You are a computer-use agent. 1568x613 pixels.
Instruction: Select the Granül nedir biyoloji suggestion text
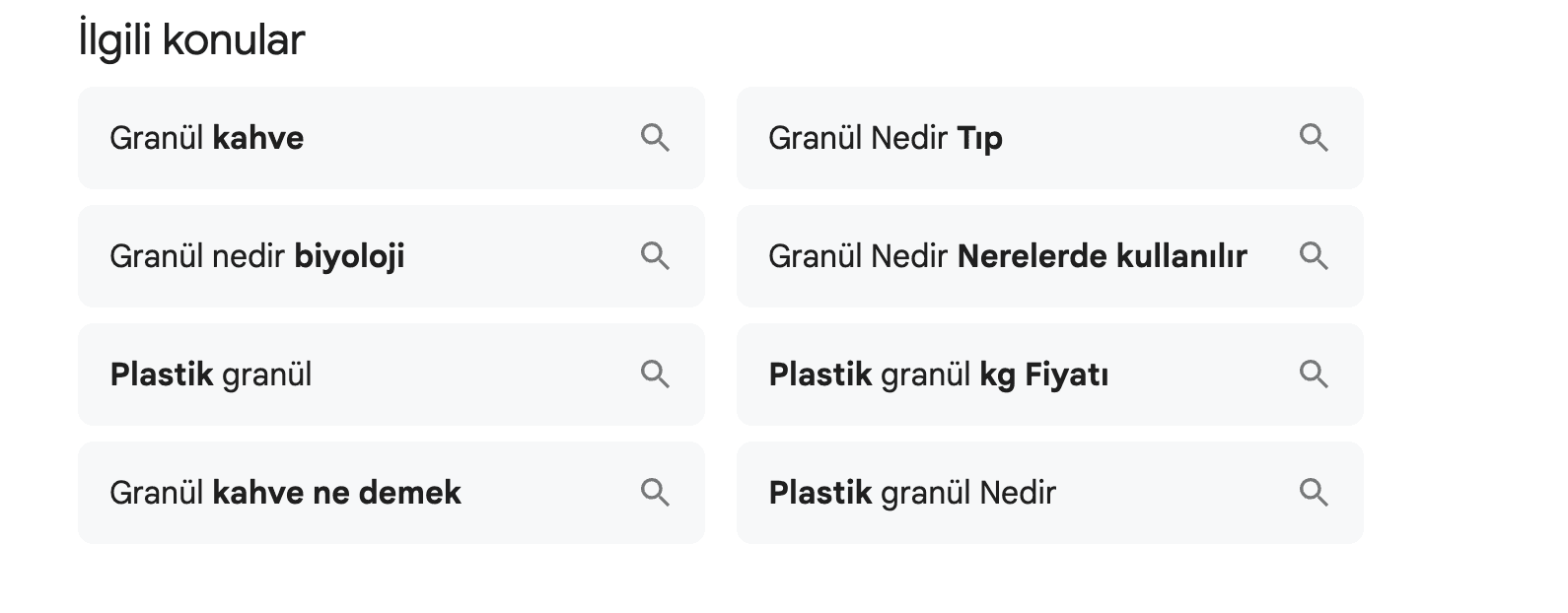point(256,256)
